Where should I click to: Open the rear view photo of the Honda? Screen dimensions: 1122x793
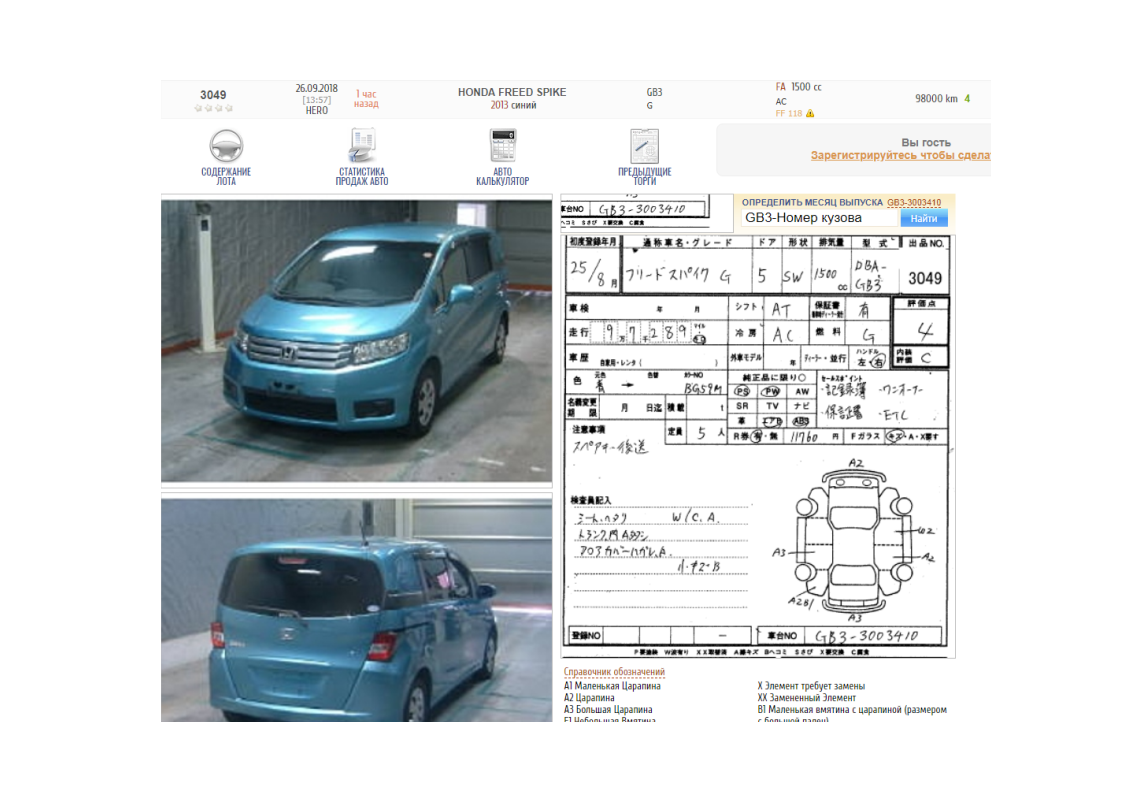click(x=356, y=610)
